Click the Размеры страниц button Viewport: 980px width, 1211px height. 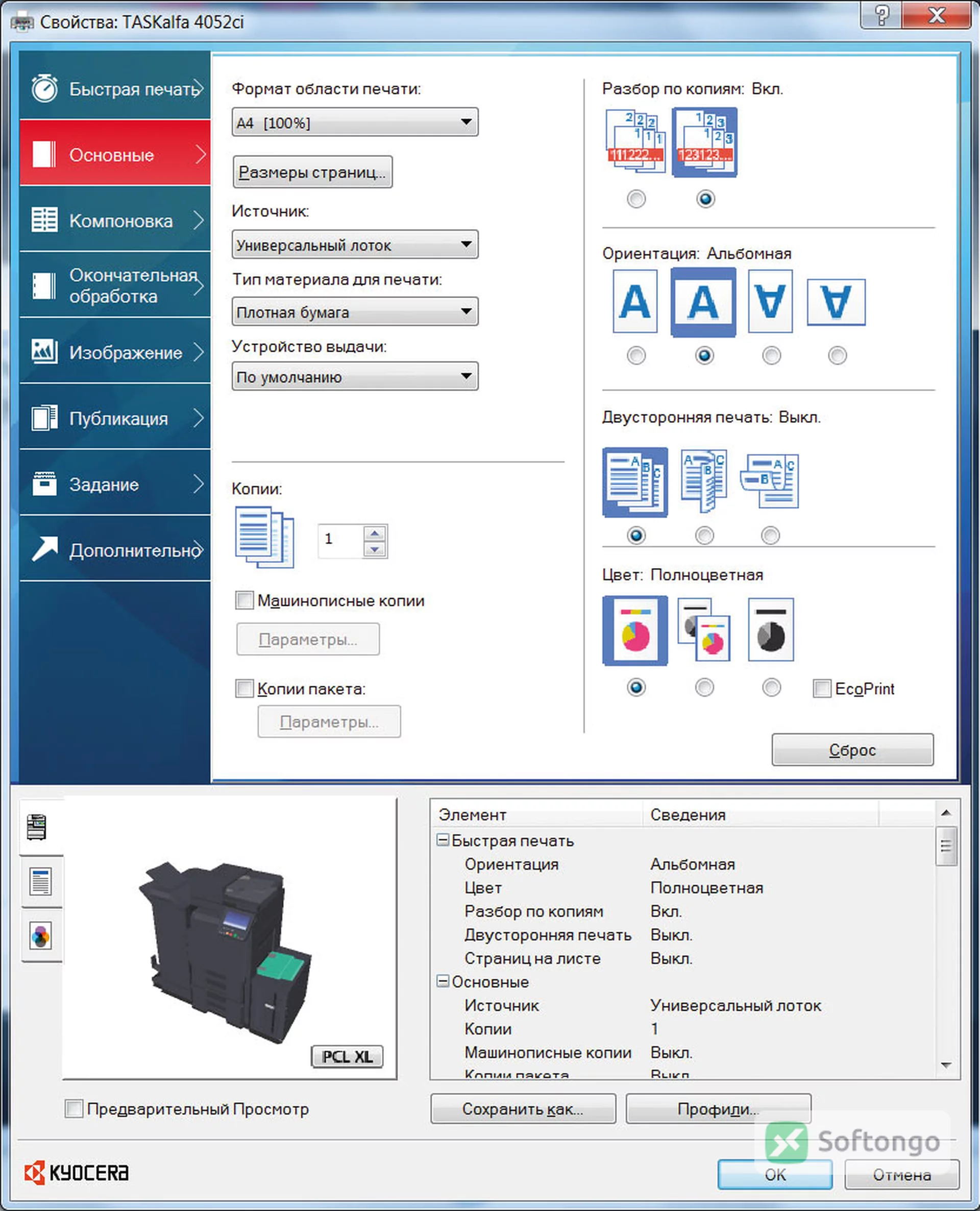click(312, 172)
